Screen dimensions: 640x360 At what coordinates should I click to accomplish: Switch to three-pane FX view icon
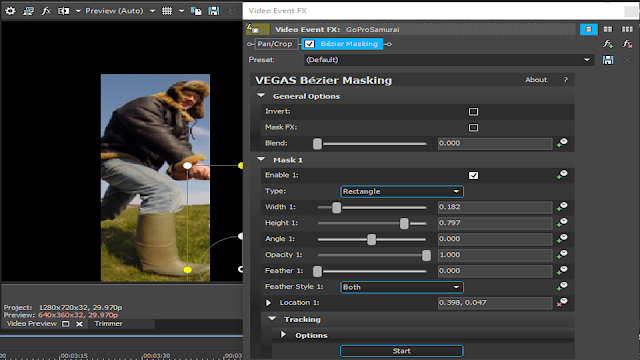(627, 29)
